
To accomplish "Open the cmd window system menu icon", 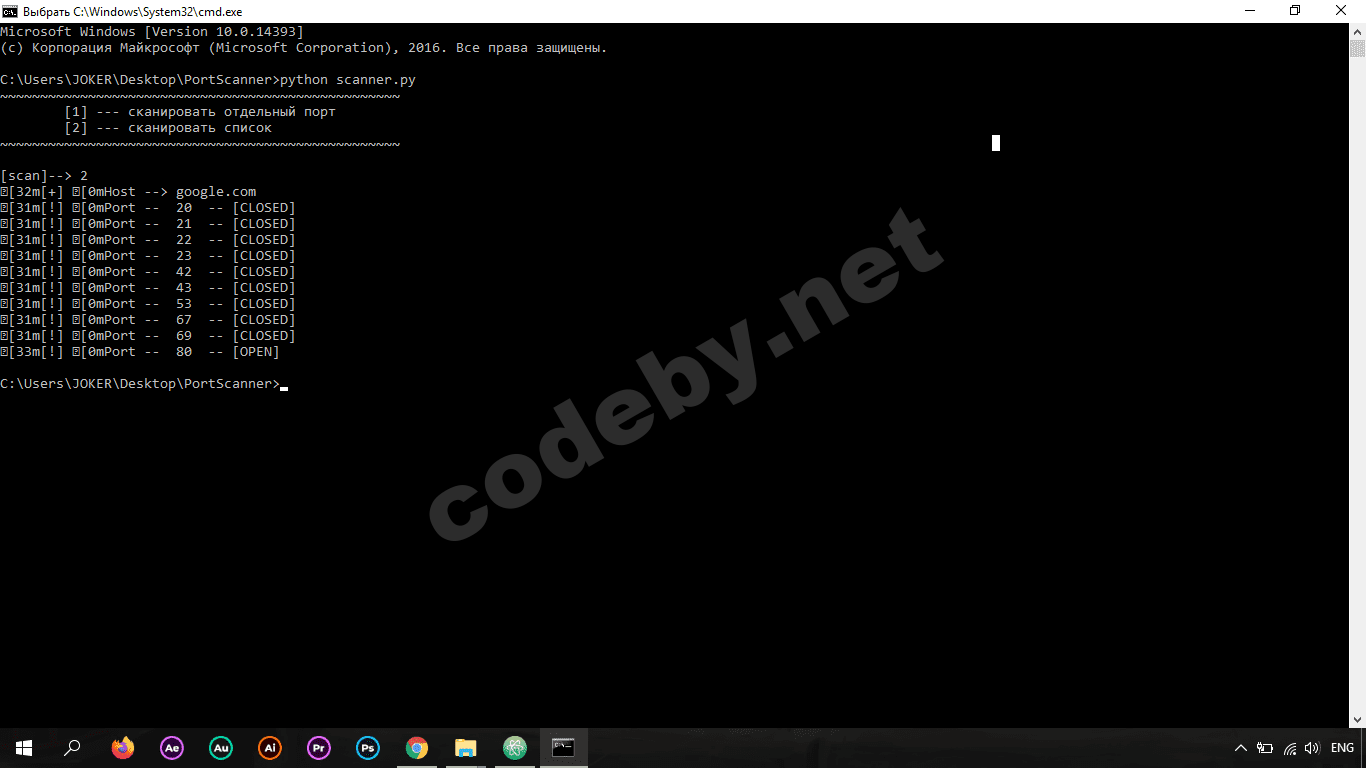I will click(9, 11).
